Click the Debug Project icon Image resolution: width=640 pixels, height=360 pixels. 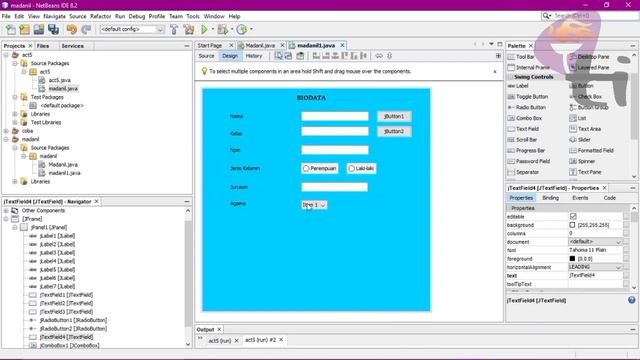(x=223, y=29)
